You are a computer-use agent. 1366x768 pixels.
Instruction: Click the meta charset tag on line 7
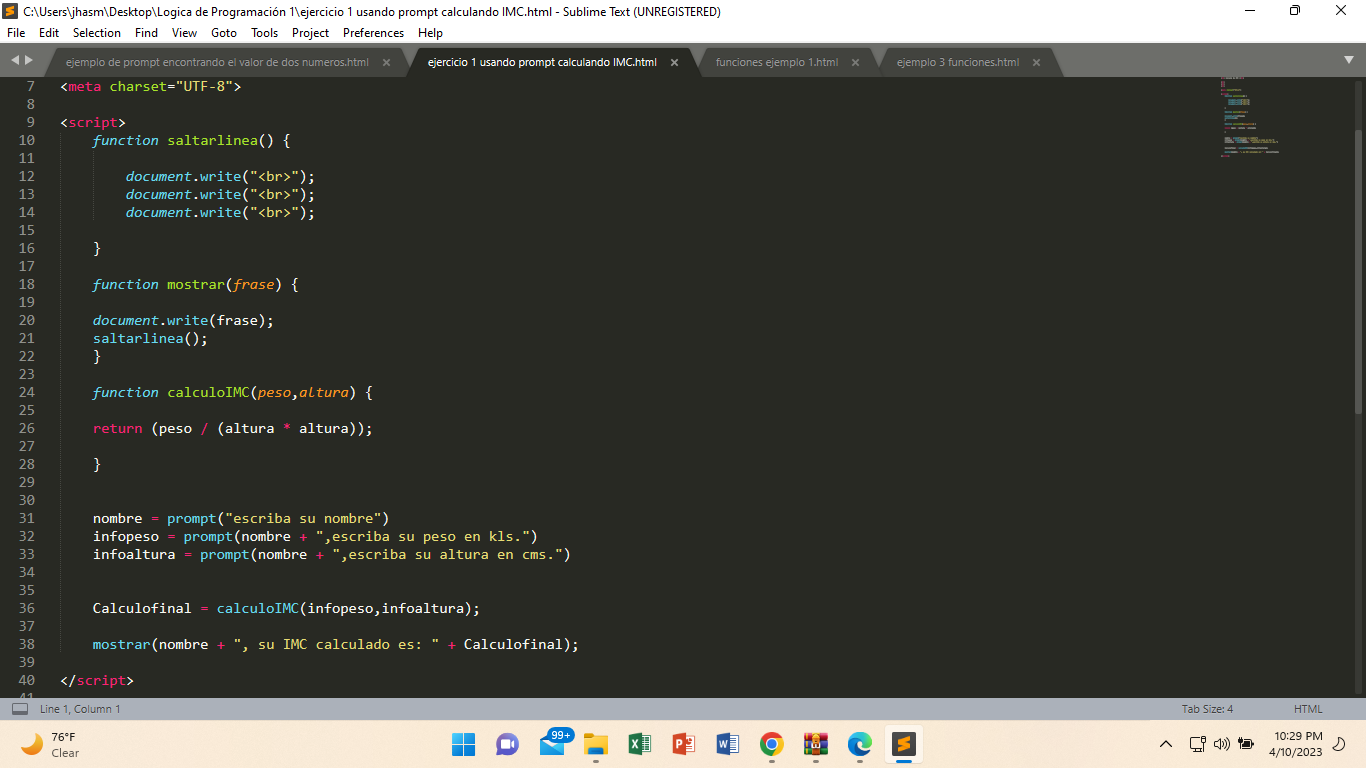click(x=151, y=86)
